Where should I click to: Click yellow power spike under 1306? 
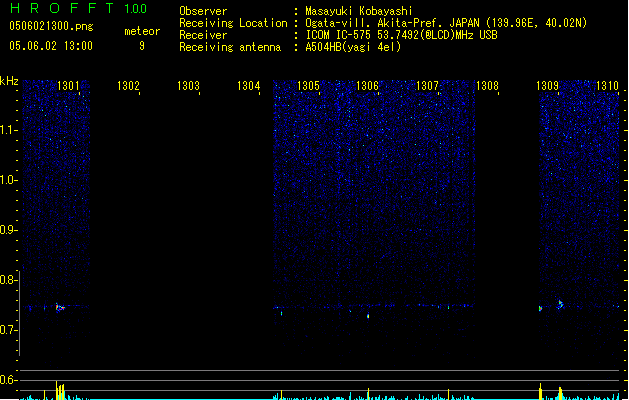coord(368,394)
